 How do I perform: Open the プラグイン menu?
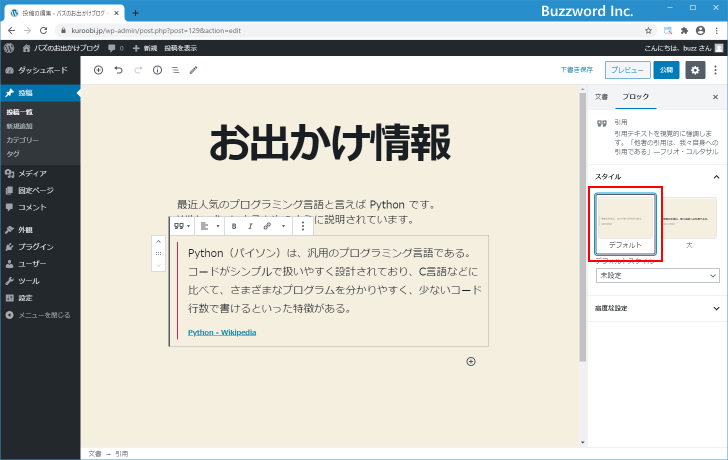[x=40, y=246]
